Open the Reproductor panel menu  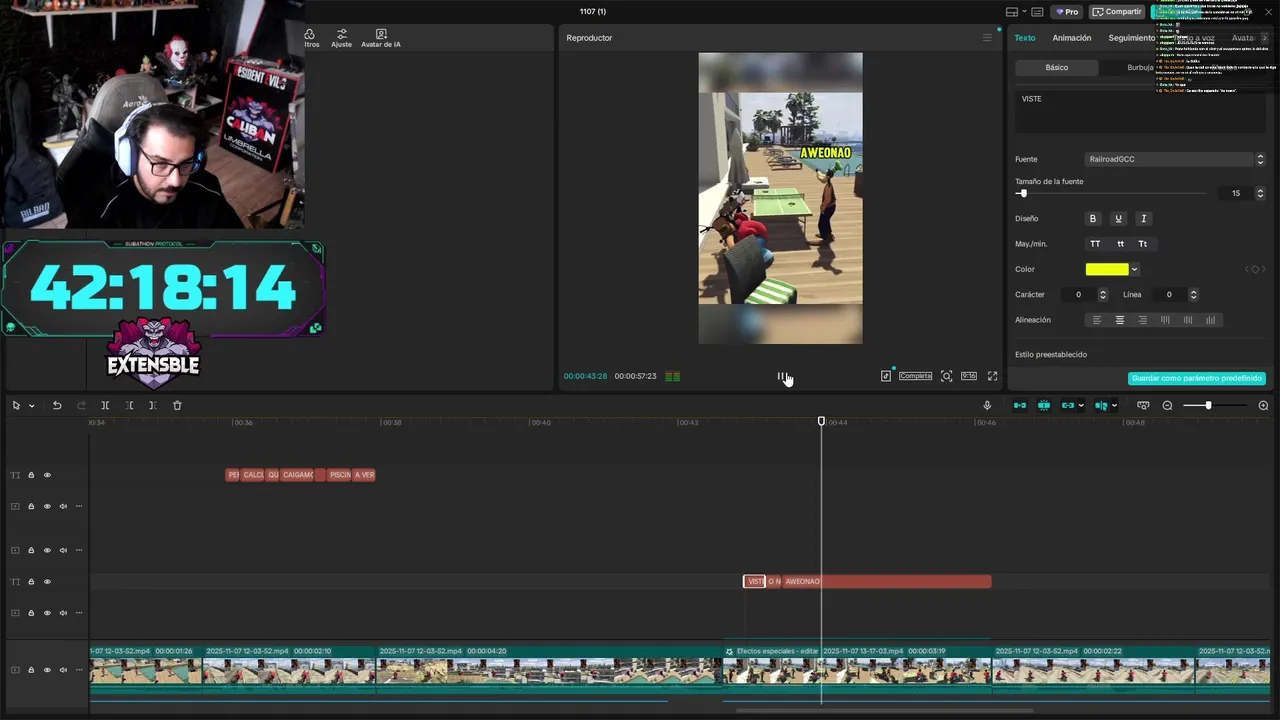(x=987, y=38)
